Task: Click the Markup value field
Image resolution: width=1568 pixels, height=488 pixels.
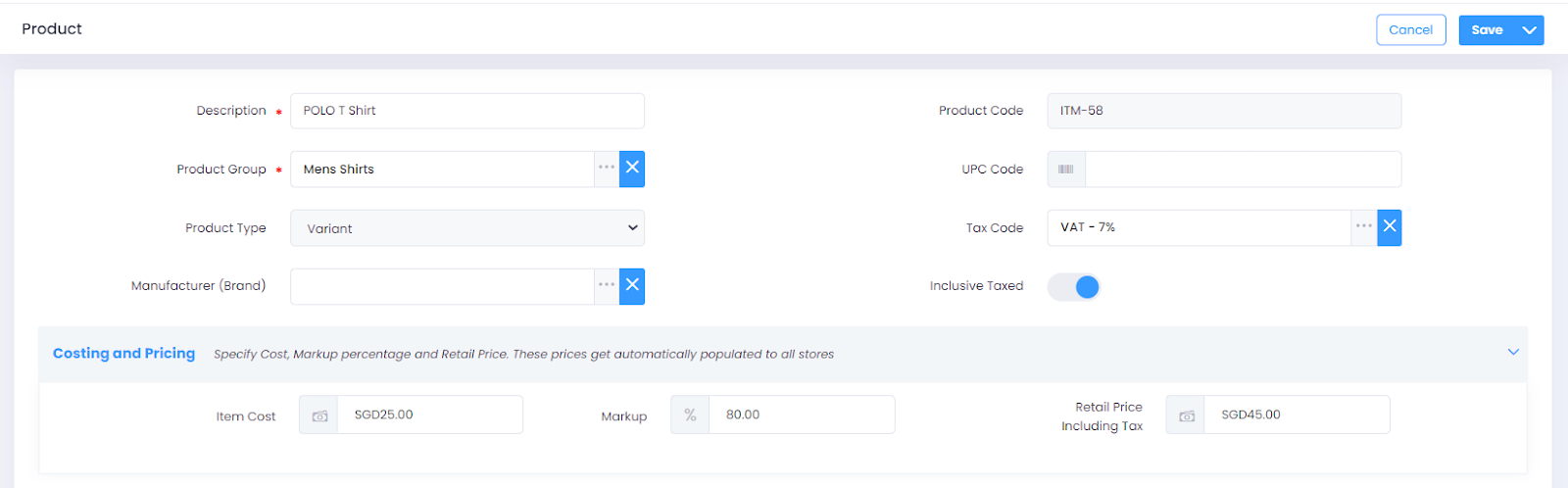Action: (x=801, y=415)
